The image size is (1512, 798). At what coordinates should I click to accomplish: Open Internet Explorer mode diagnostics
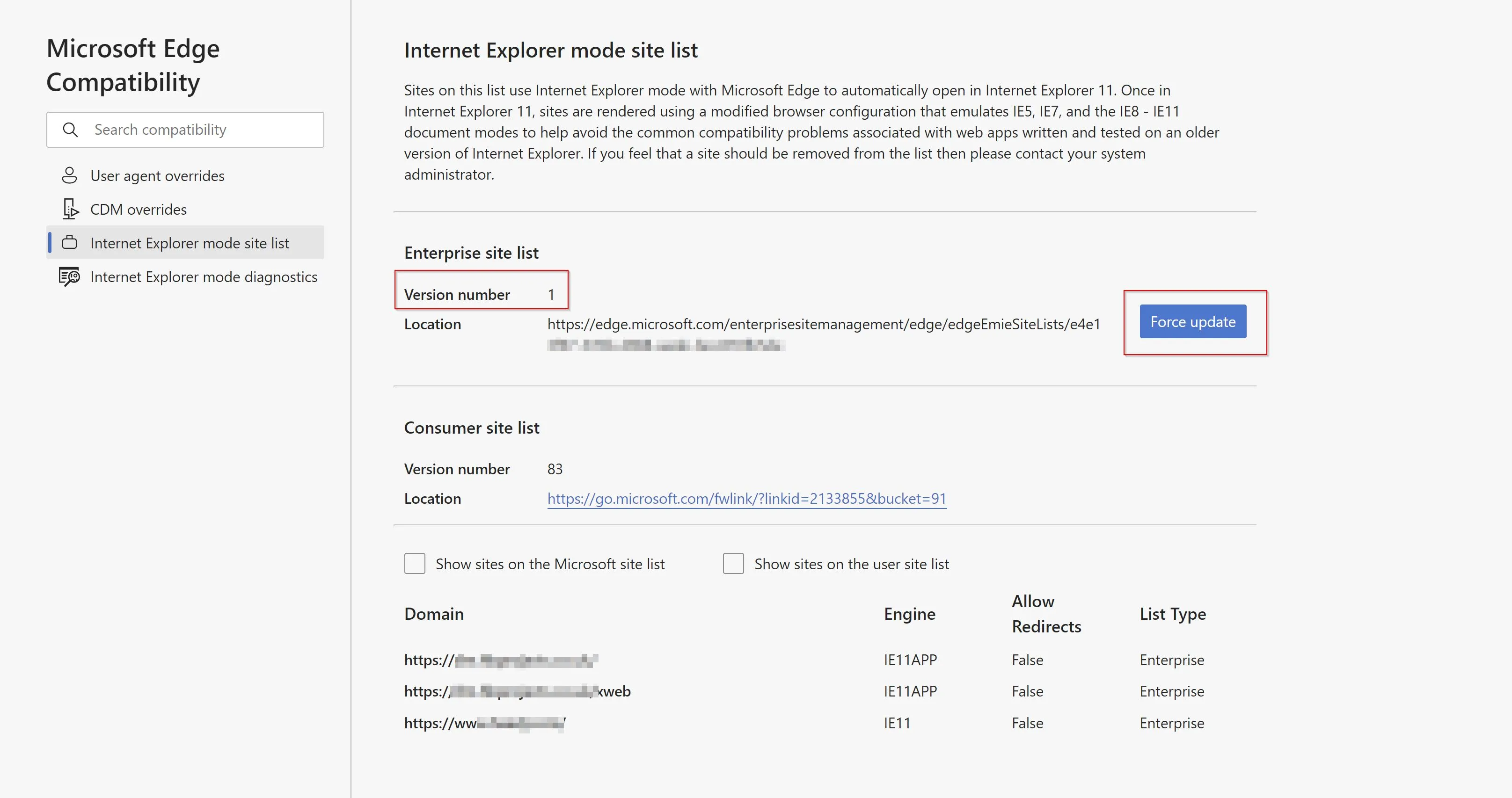(x=185, y=276)
